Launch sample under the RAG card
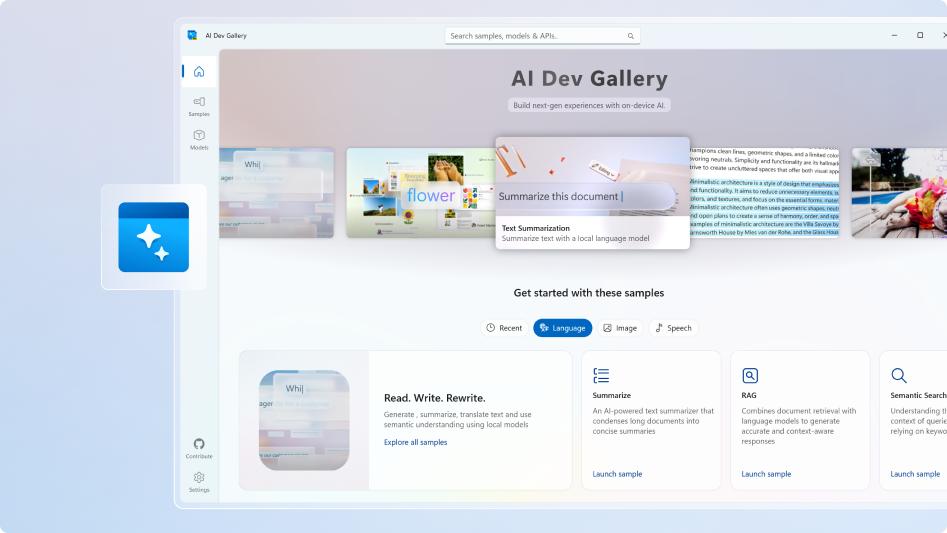947x533 pixels. (x=766, y=474)
